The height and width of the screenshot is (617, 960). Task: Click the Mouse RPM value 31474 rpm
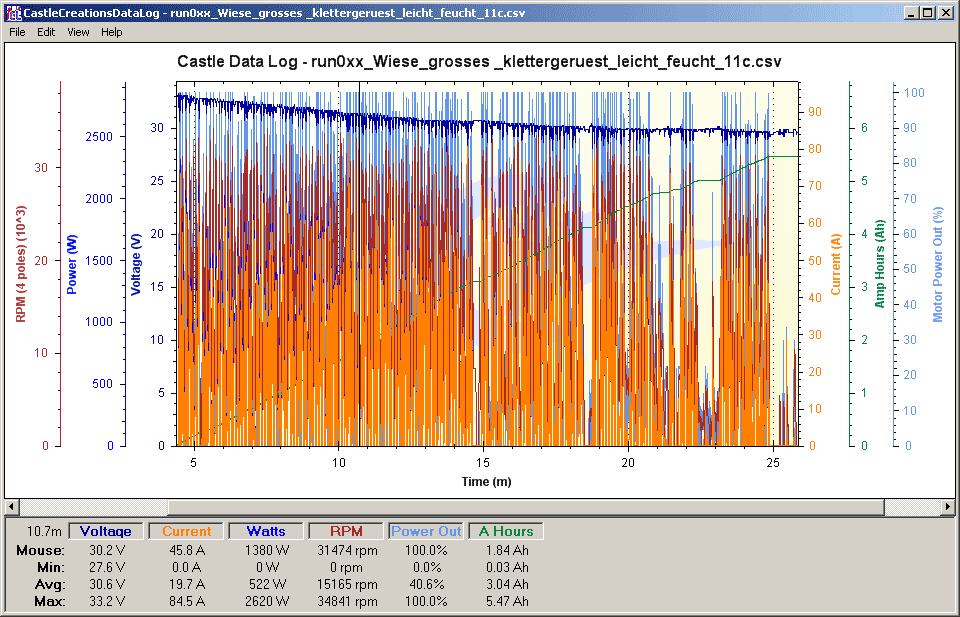click(347, 550)
